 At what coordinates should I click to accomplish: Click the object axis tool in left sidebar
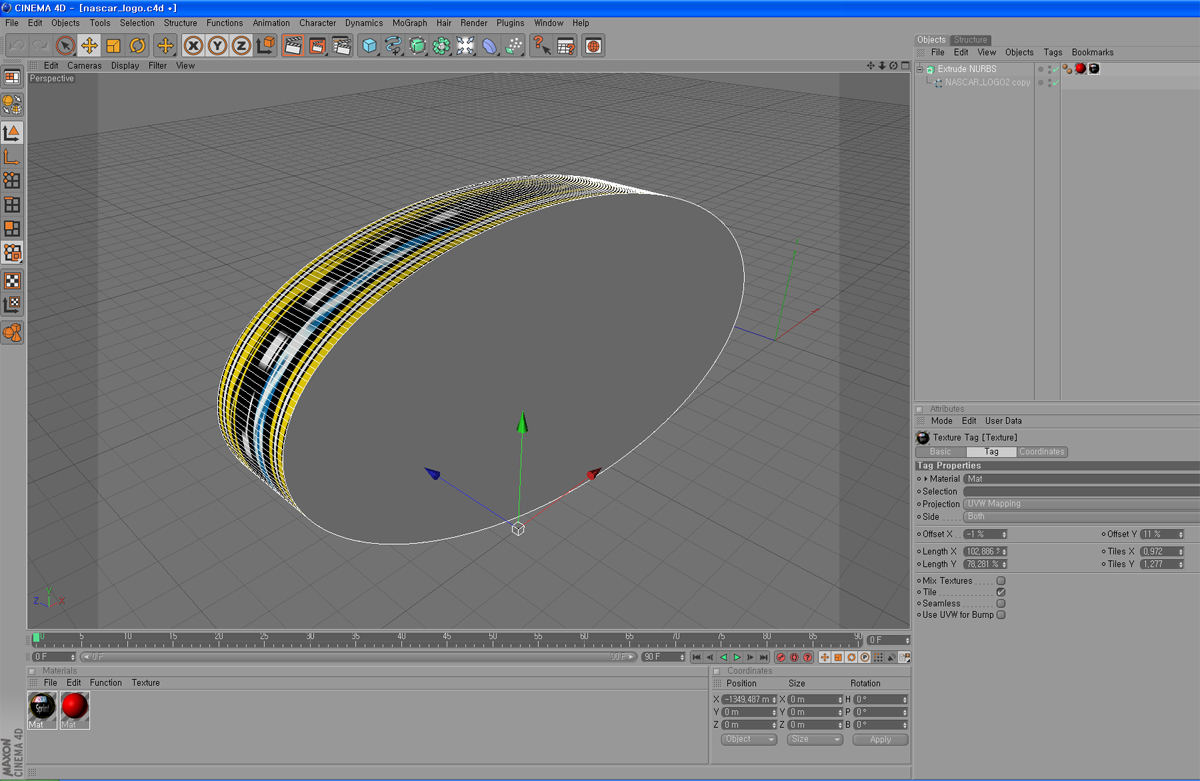(x=12, y=157)
